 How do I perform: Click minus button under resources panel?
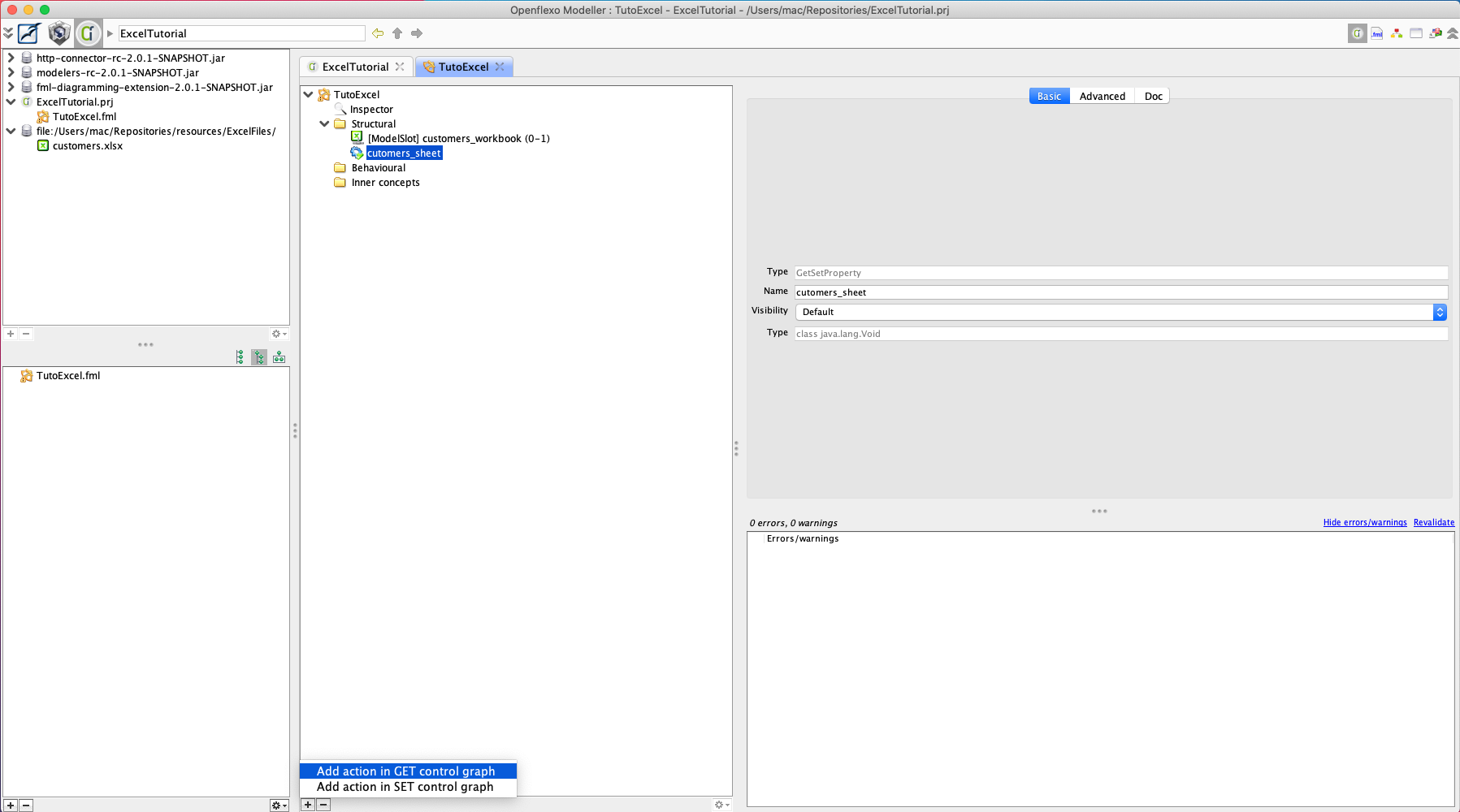26,334
